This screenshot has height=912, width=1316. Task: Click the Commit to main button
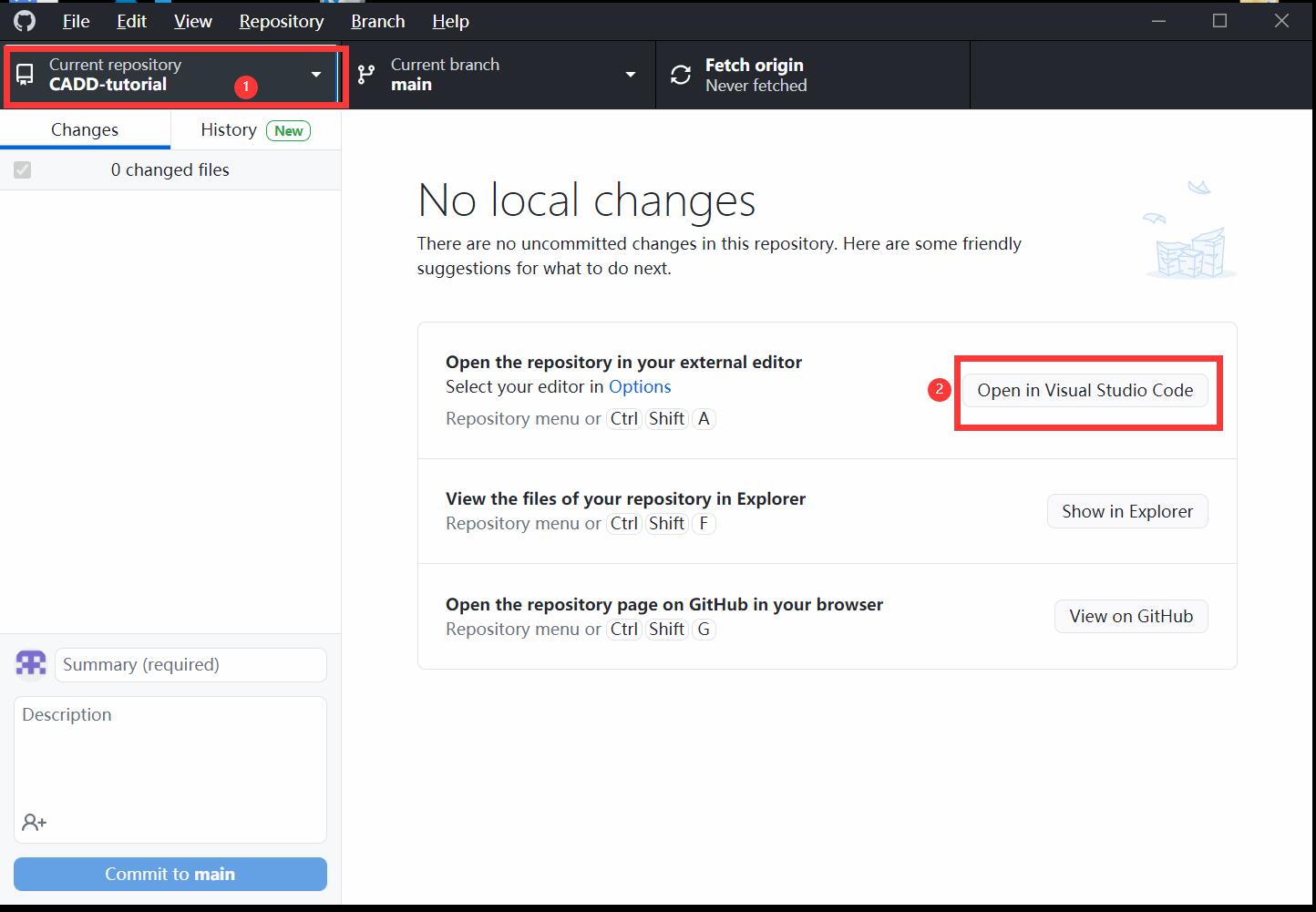170,874
